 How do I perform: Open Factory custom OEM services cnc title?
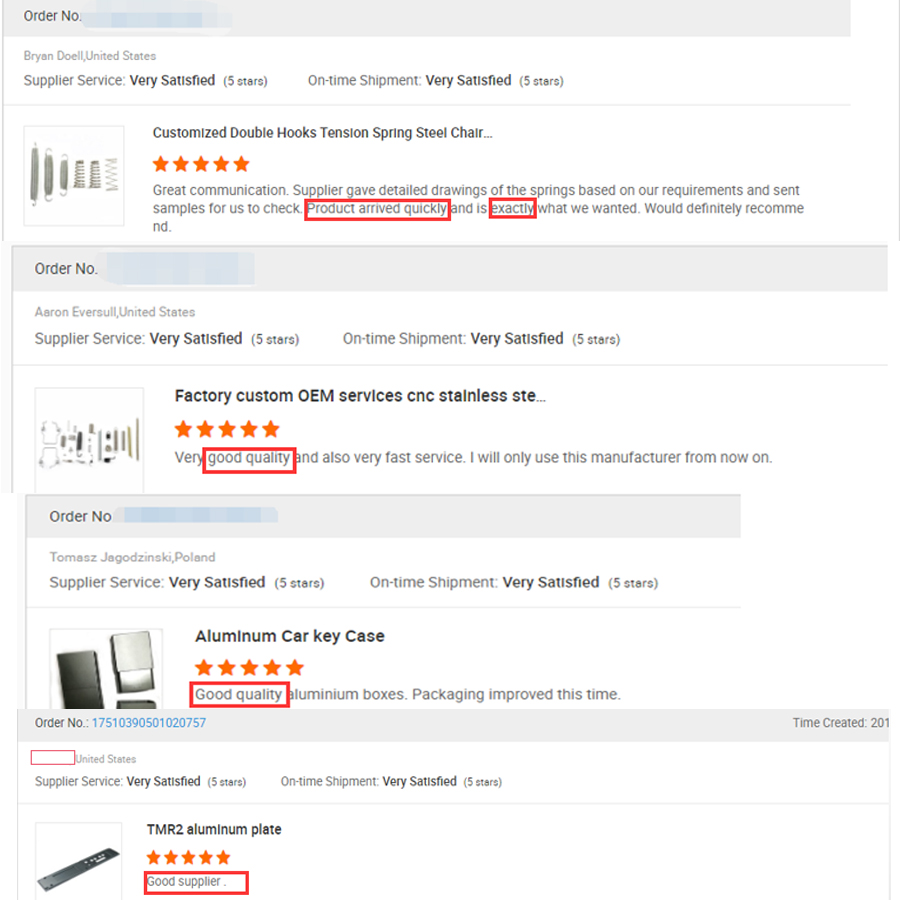(360, 395)
